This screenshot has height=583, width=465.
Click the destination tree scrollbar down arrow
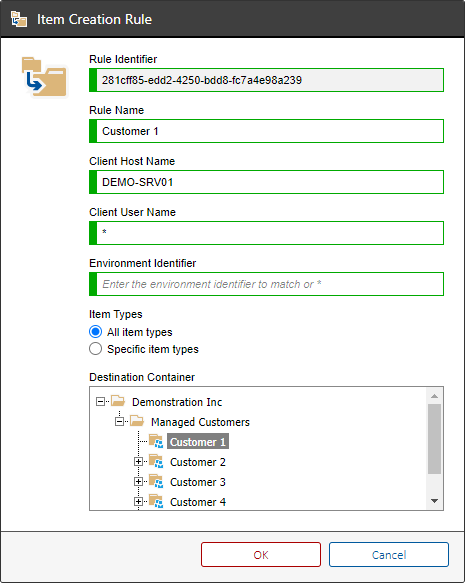pyautogui.click(x=434, y=501)
